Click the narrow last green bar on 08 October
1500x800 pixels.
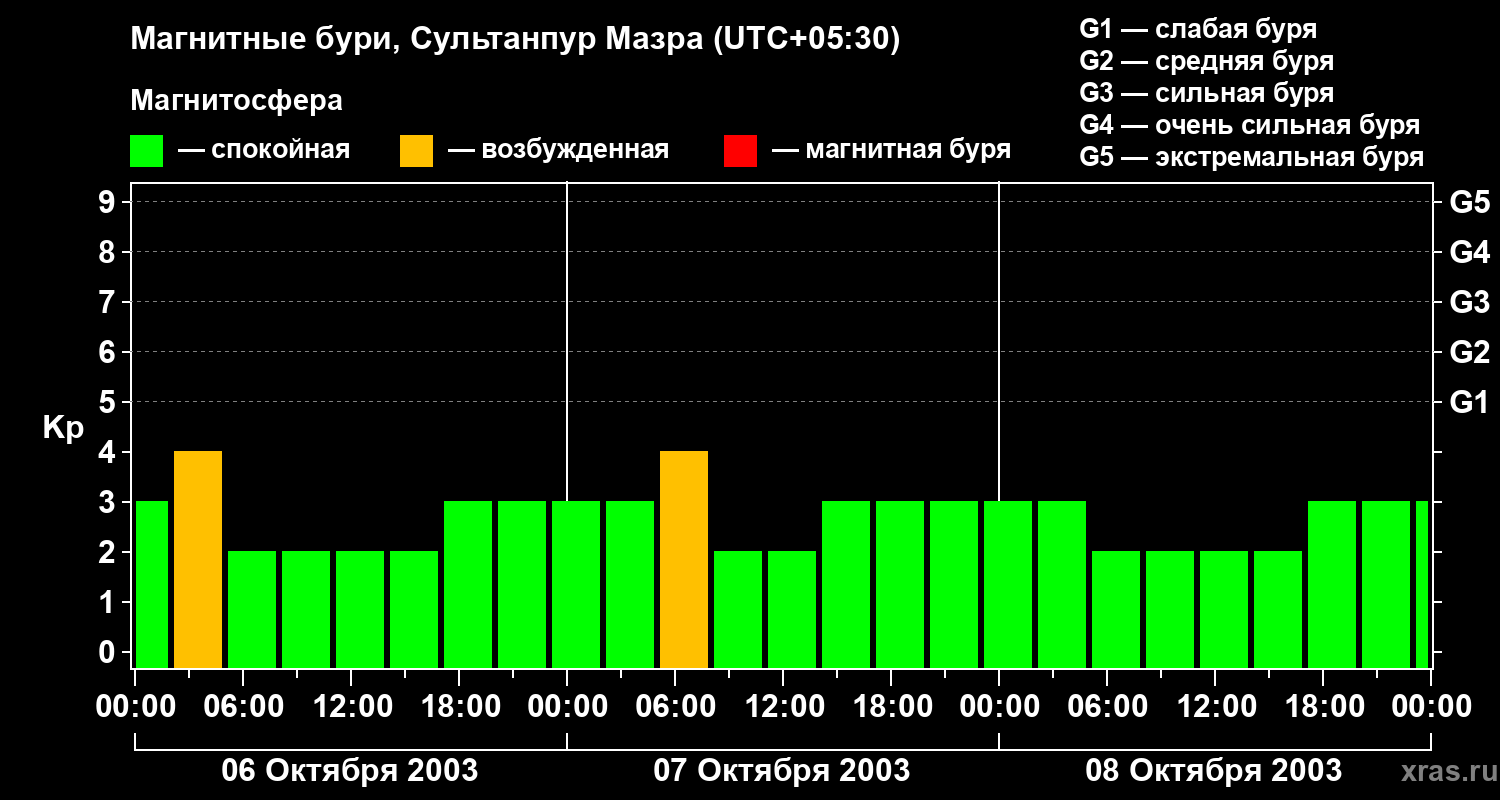[1422, 585]
